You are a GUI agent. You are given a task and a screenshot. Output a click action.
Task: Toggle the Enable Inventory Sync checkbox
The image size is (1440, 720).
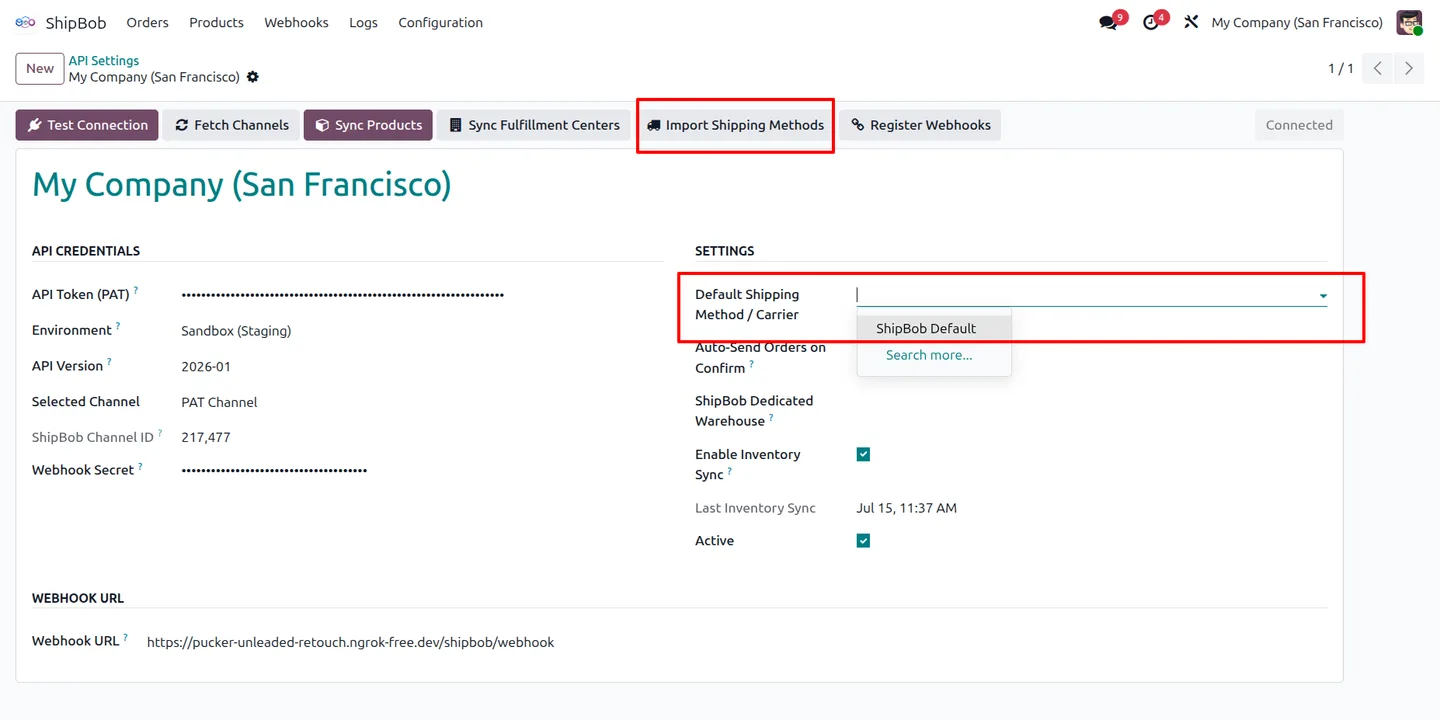(863, 454)
